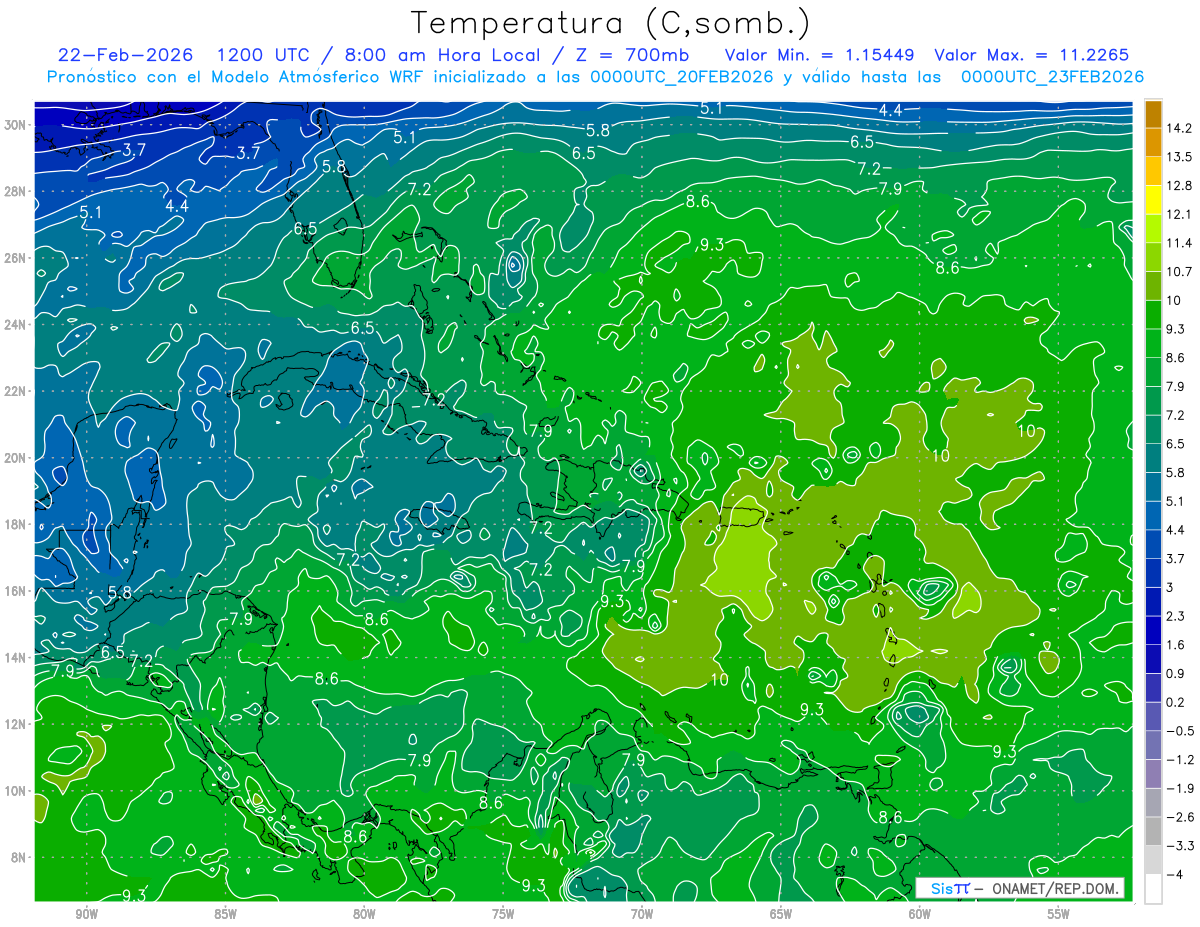Click the "-4" colorbar value
1200x927 pixels.
(x=1175, y=874)
